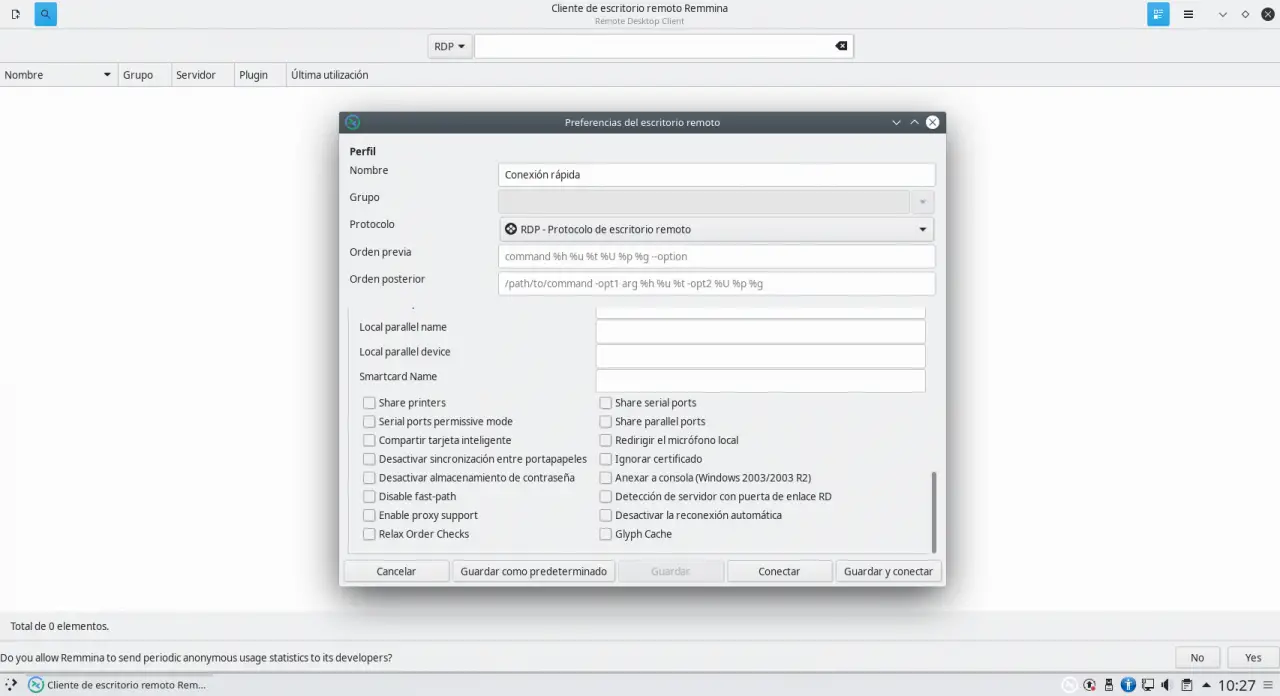Focus the Local parallel device field
This screenshot has height=696, width=1280.
coord(760,356)
